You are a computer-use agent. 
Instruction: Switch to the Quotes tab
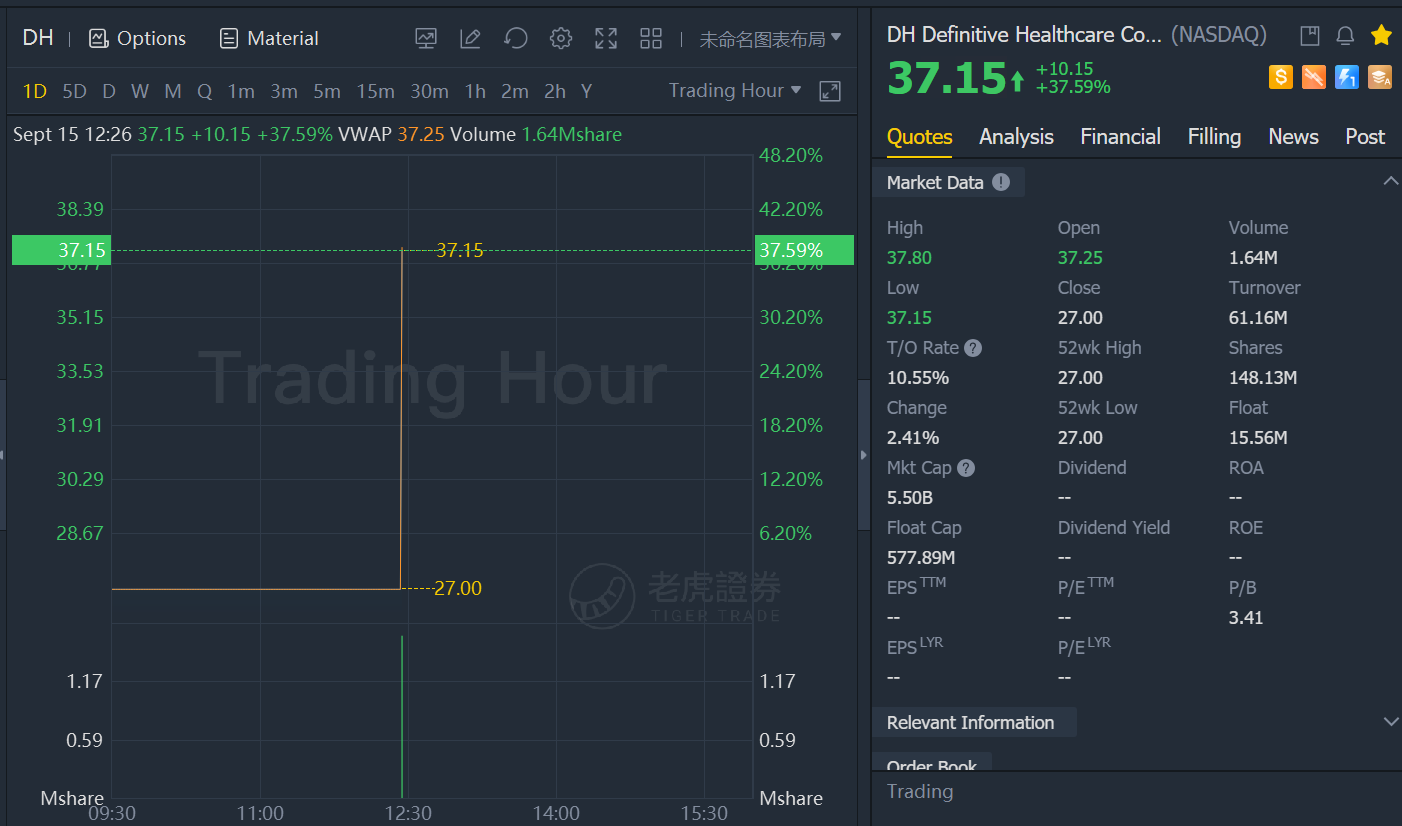(920, 137)
